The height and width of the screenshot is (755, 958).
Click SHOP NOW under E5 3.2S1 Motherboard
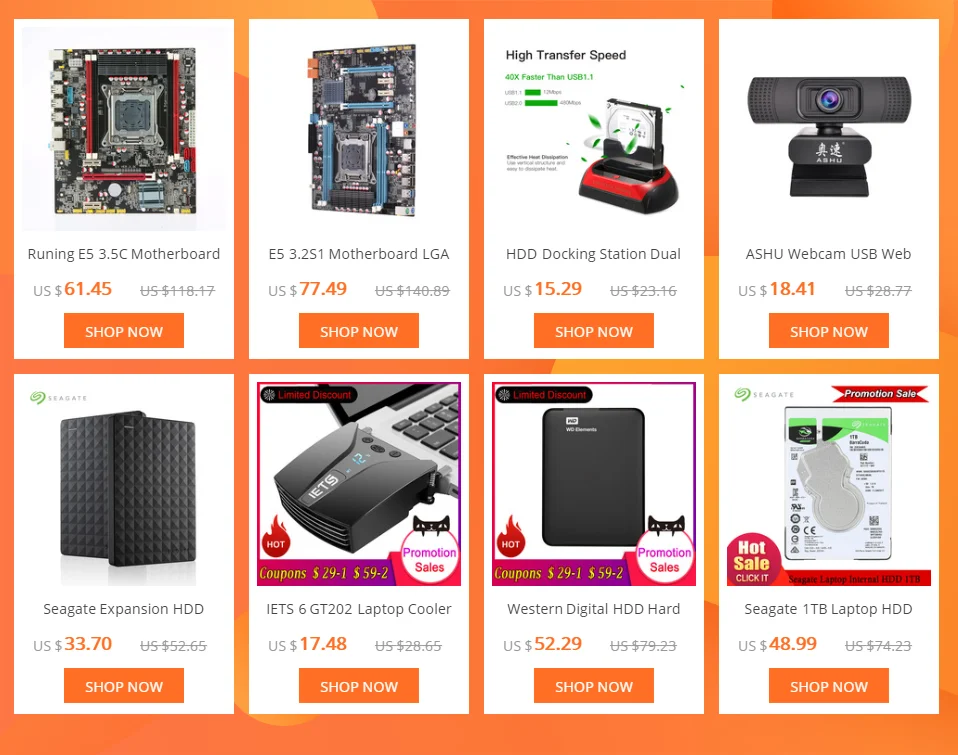pyautogui.click(x=359, y=330)
